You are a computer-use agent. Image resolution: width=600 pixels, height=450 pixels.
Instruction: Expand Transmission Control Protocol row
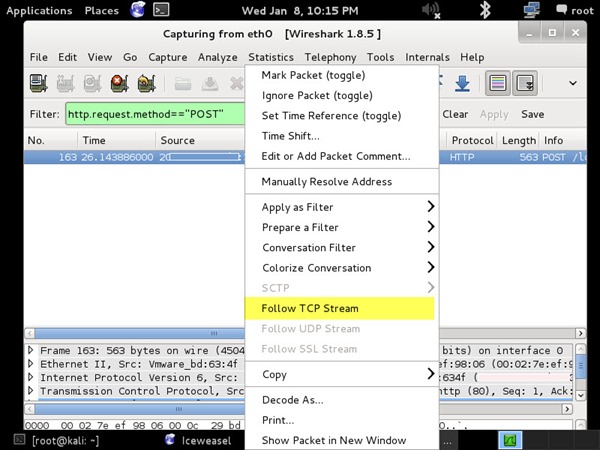[x=31, y=391]
